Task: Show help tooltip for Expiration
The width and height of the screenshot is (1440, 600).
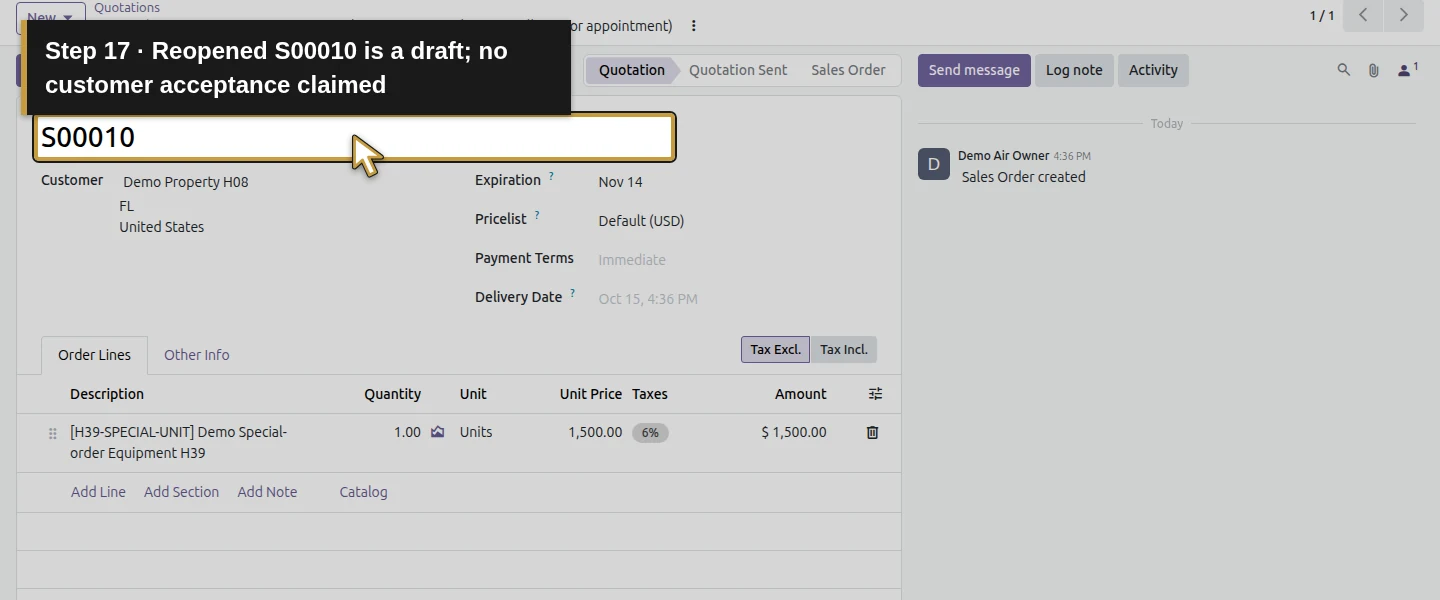Action: click(551, 177)
